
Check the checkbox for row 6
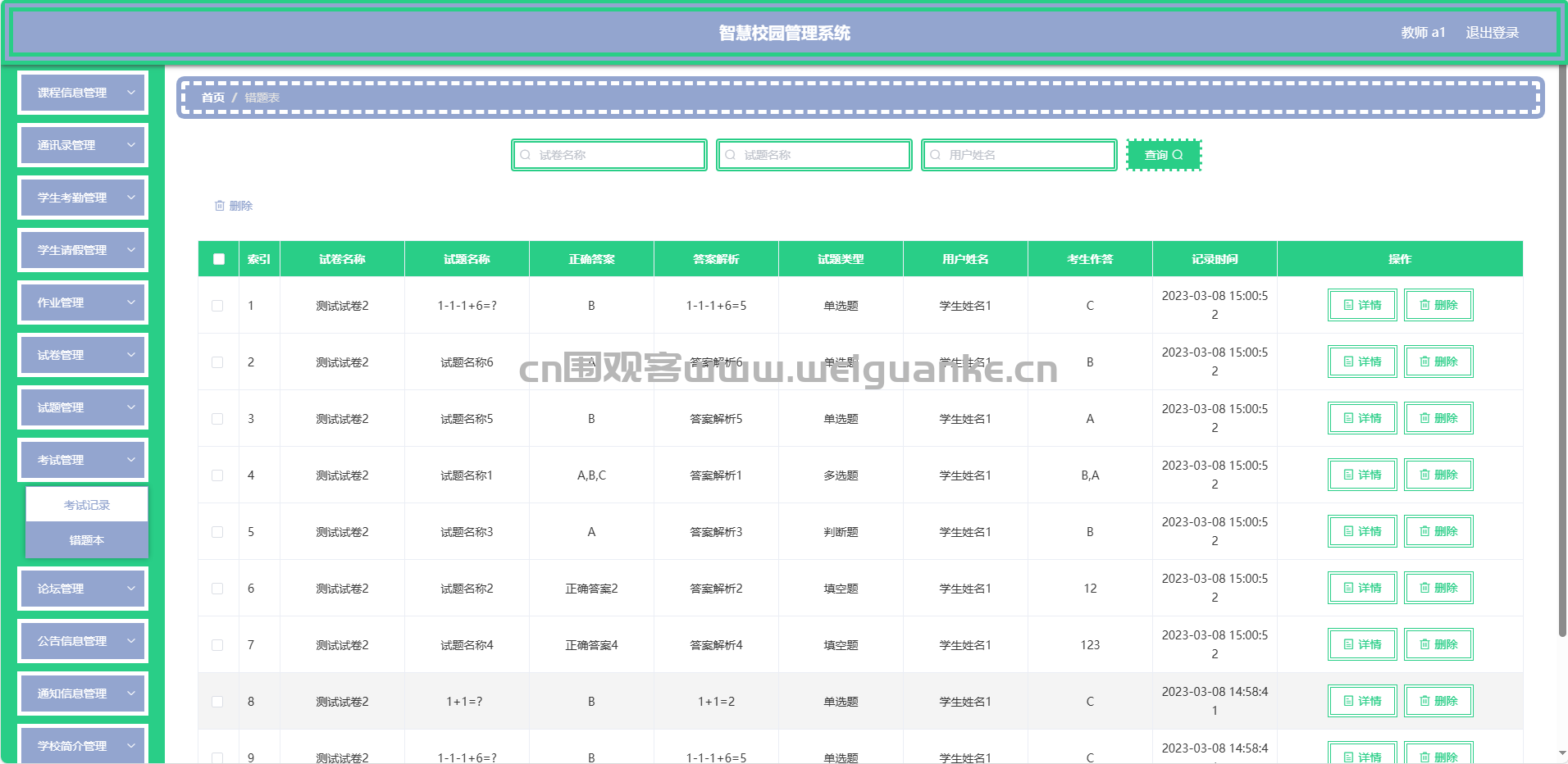[x=217, y=589]
